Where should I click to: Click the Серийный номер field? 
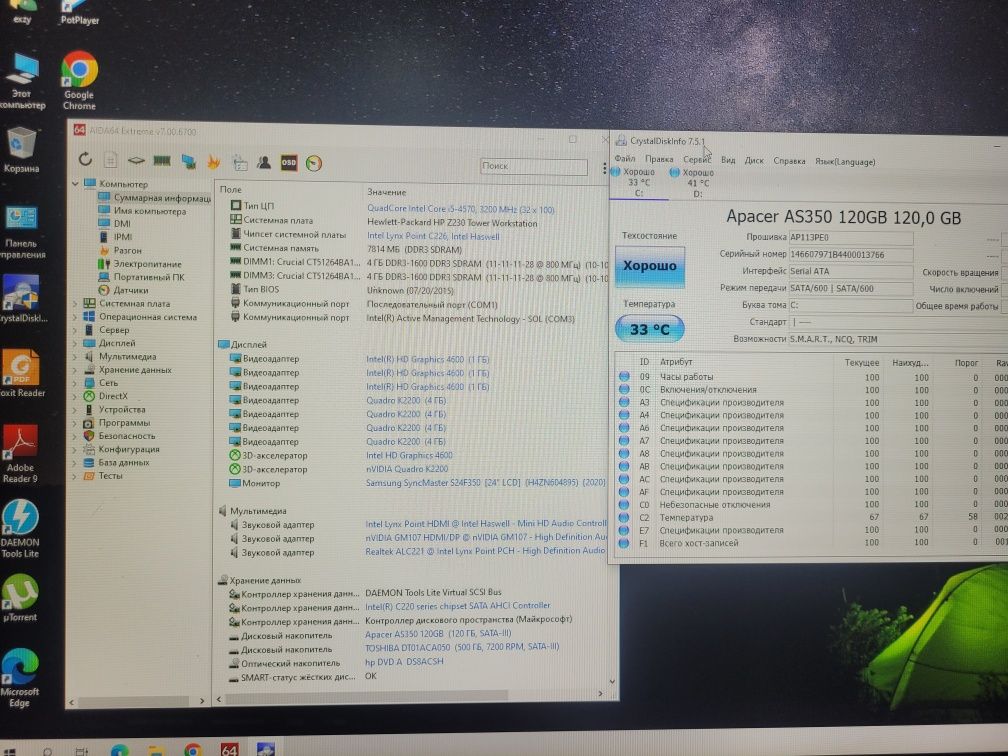click(850, 255)
